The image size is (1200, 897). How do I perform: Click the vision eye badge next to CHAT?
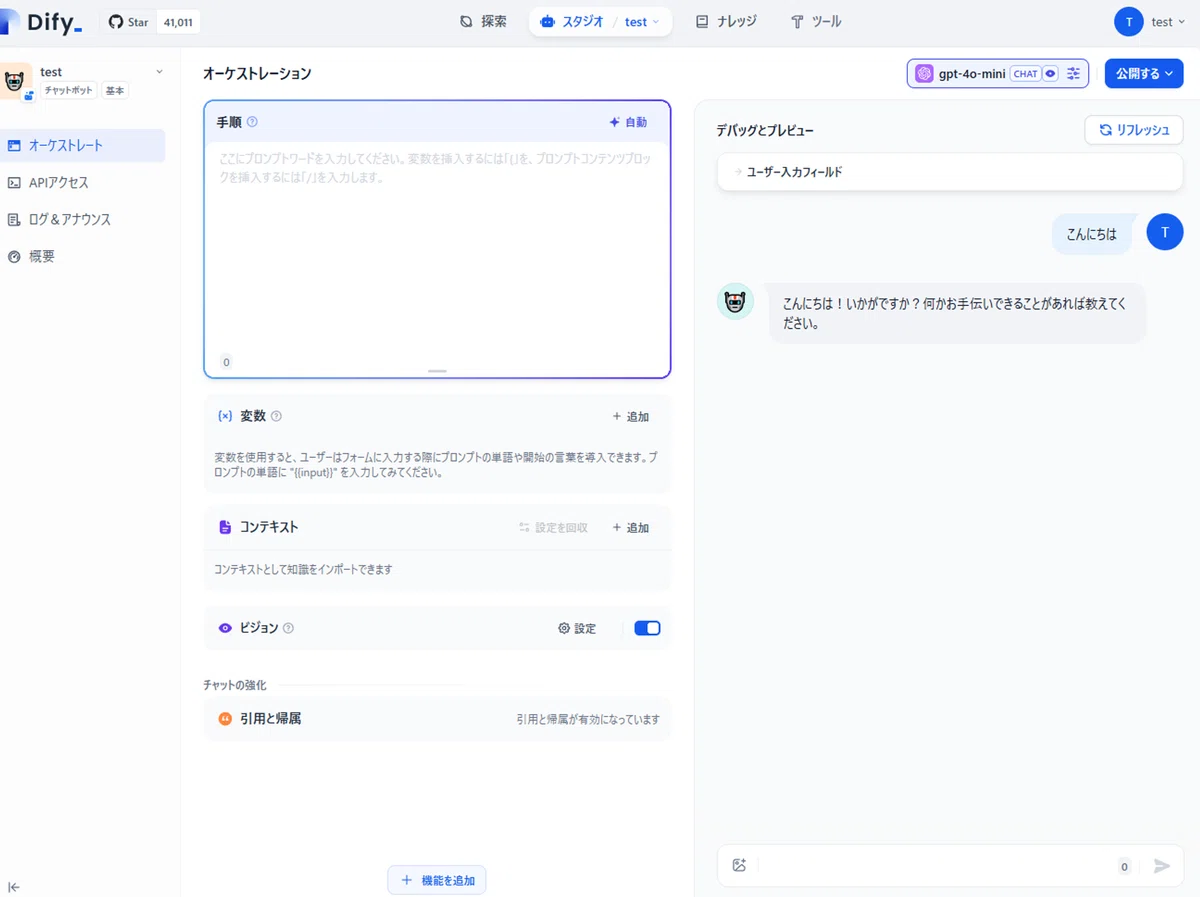pos(1050,73)
